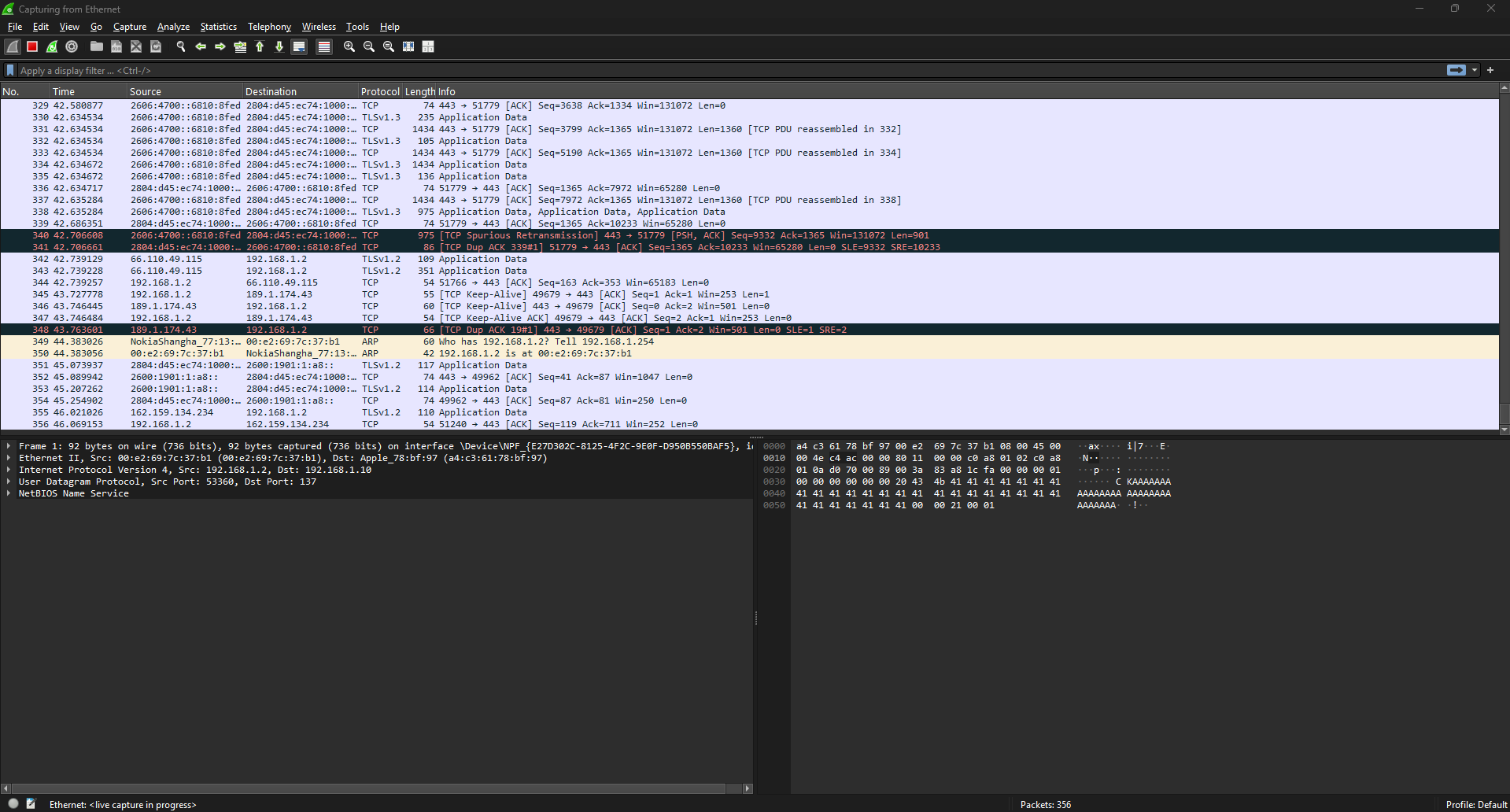Open the Analyze menu
The width and height of the screenshot is (1510, 812).
[x=173, y=27]
